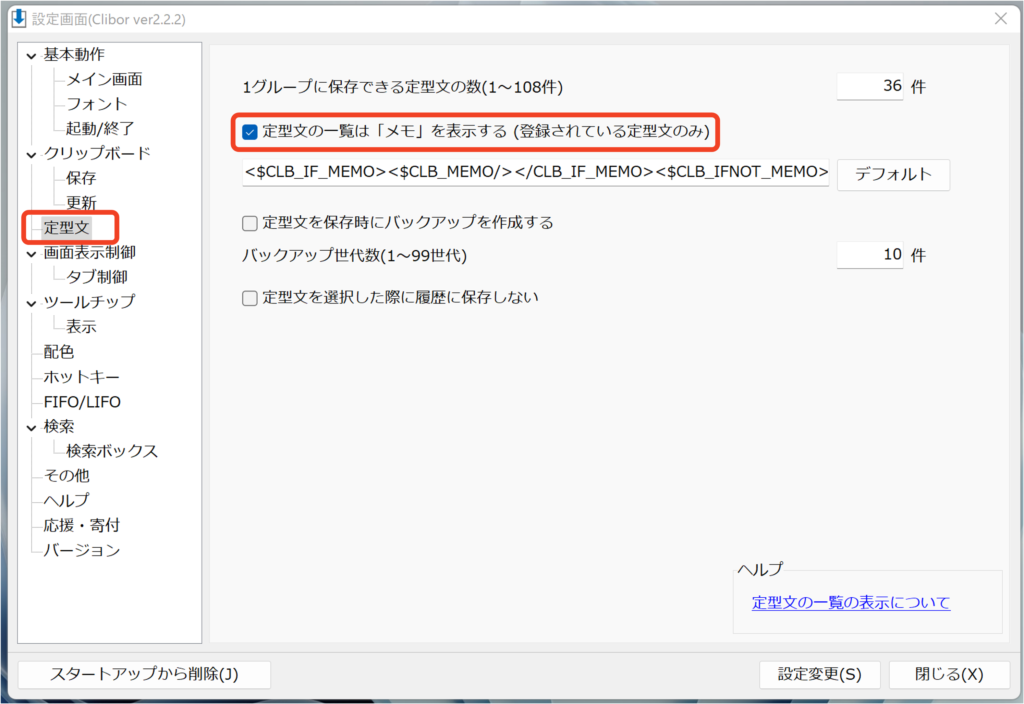
Task: Collapse the 基本動作 tree node
Action: point(31,55)
